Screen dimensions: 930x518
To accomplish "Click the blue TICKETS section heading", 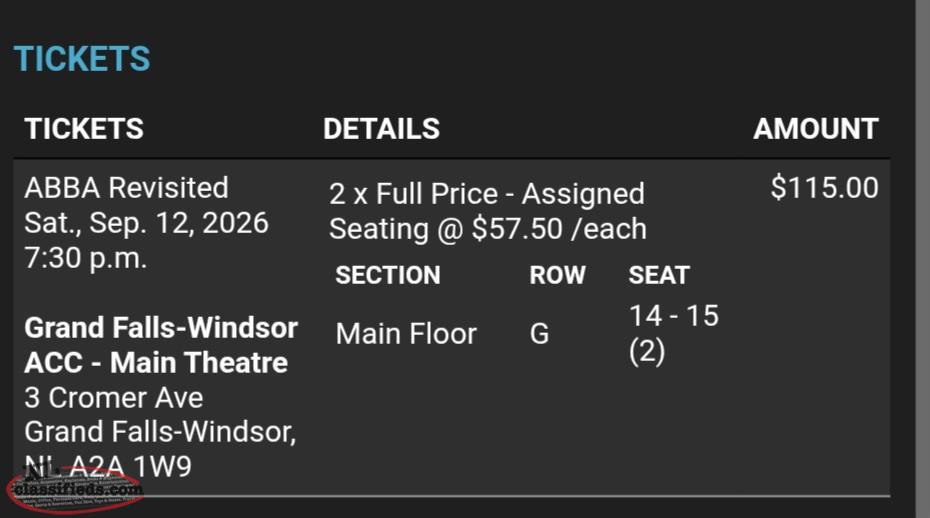I will coord(82,59).
